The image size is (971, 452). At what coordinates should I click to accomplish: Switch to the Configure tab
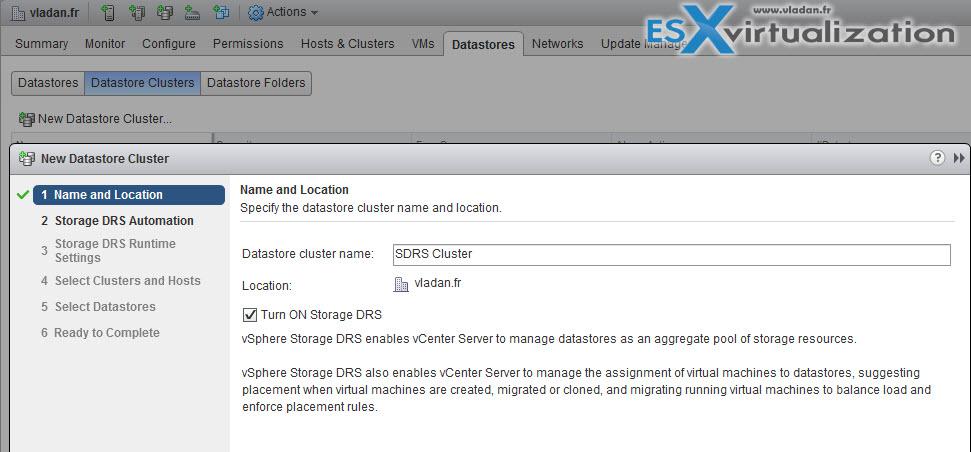[169, 44]
